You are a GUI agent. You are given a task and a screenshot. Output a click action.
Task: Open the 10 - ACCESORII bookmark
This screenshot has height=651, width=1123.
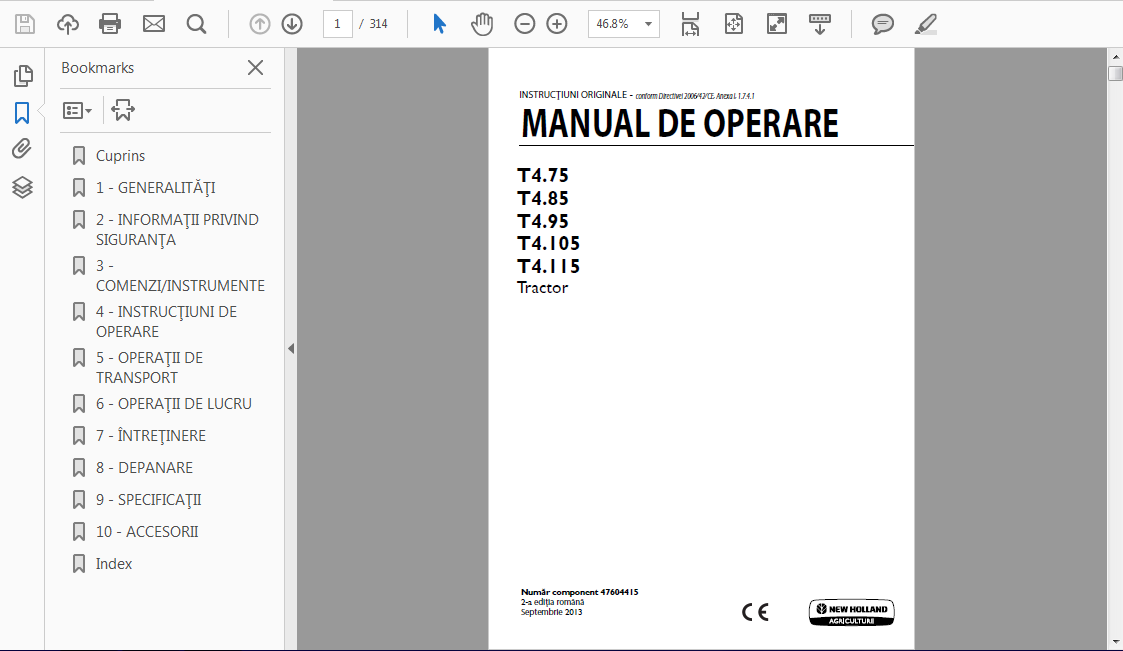point(147,532)
